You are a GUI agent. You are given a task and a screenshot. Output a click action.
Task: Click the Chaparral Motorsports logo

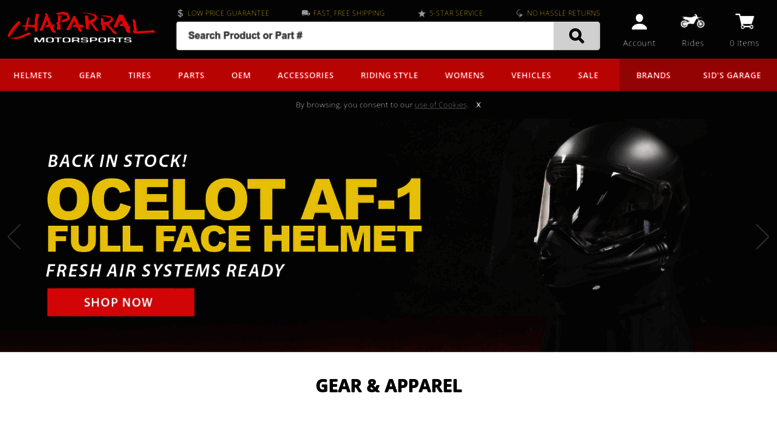(81, 29)
